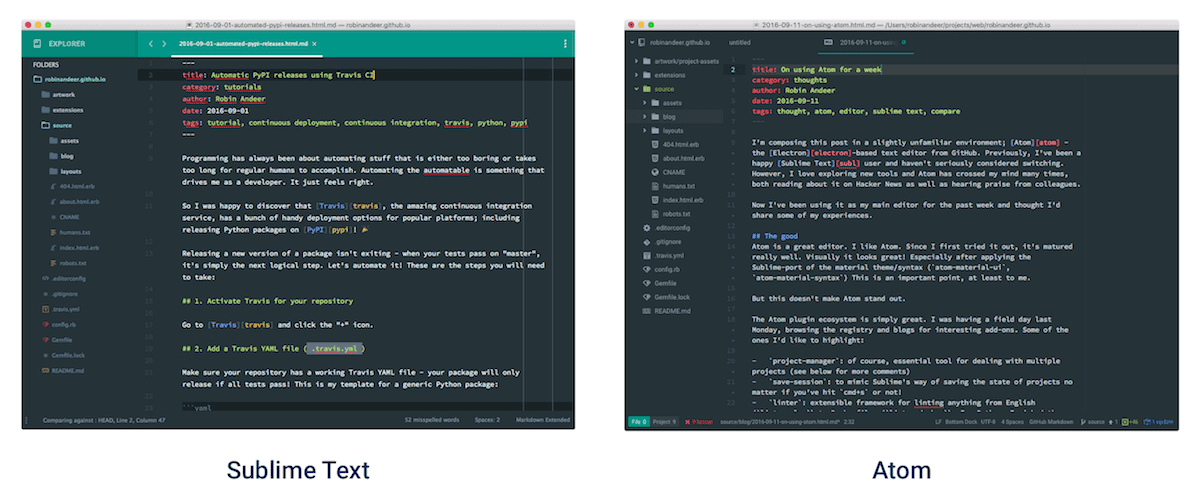Viewport: 1200px width, 504px height.
Task: Open humans.txt in Atom tree view
Action: [x=673, y=187]
